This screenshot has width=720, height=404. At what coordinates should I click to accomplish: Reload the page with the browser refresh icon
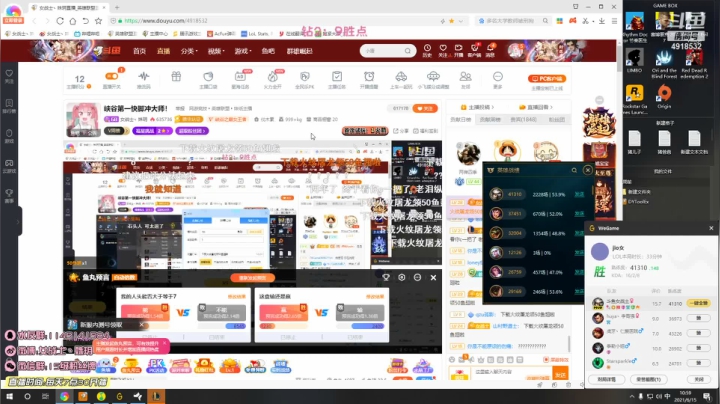60,21
